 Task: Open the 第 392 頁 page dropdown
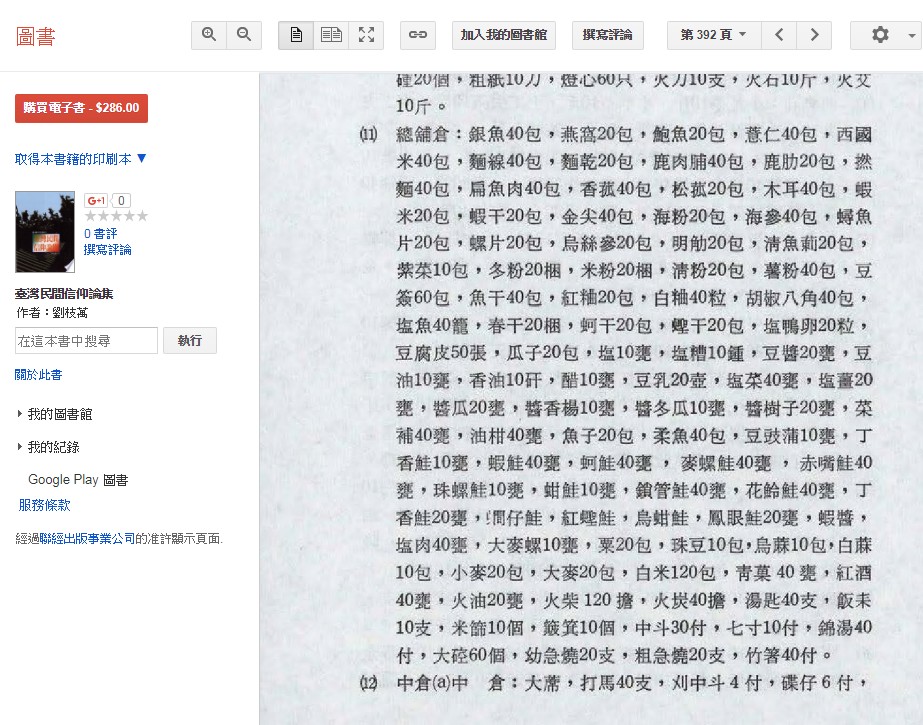[x=713, y=35]
